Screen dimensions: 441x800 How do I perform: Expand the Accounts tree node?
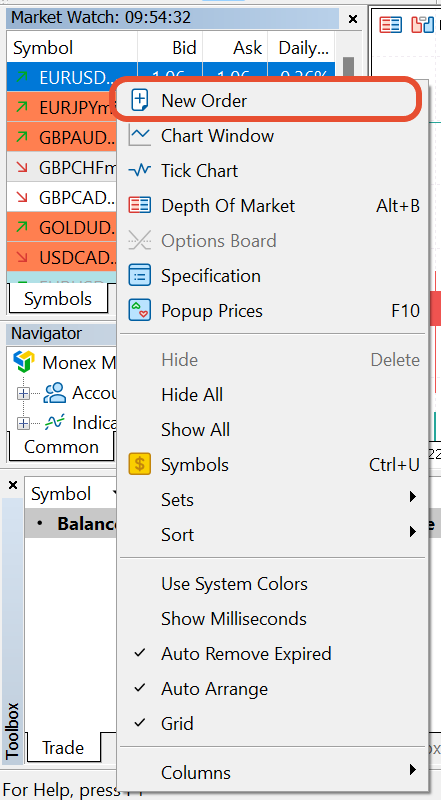click(x=23, y=393)
